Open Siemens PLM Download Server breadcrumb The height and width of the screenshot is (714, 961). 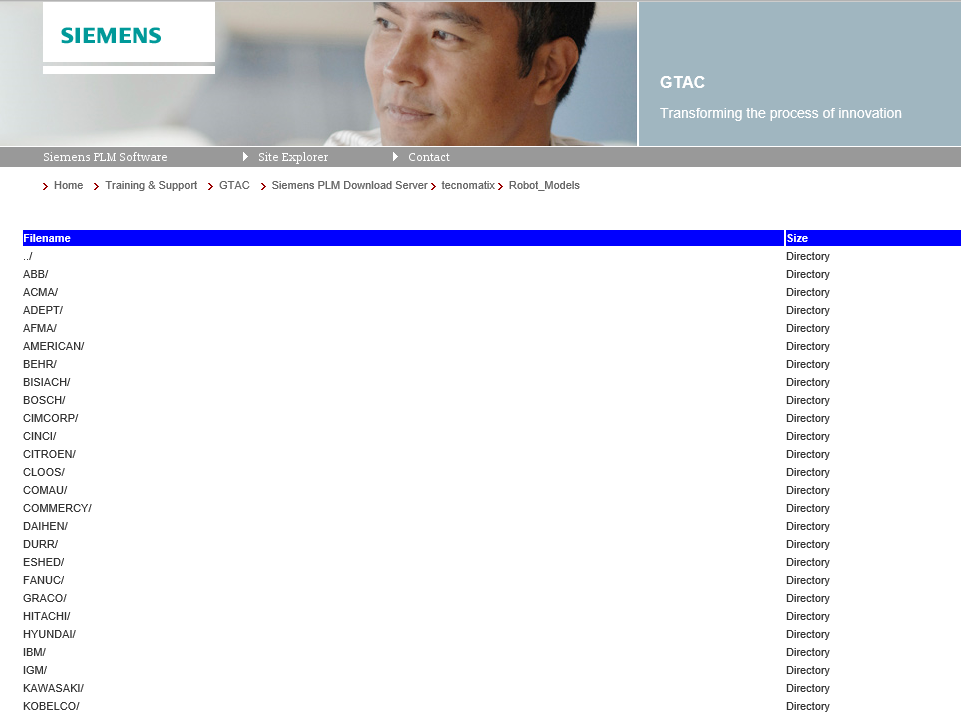(x=349, y=186)
